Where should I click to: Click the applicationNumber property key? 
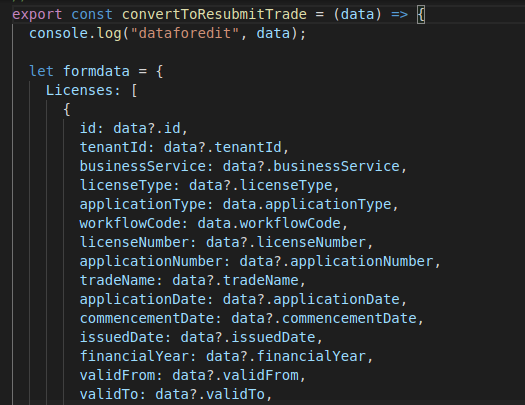click(151, 261)
